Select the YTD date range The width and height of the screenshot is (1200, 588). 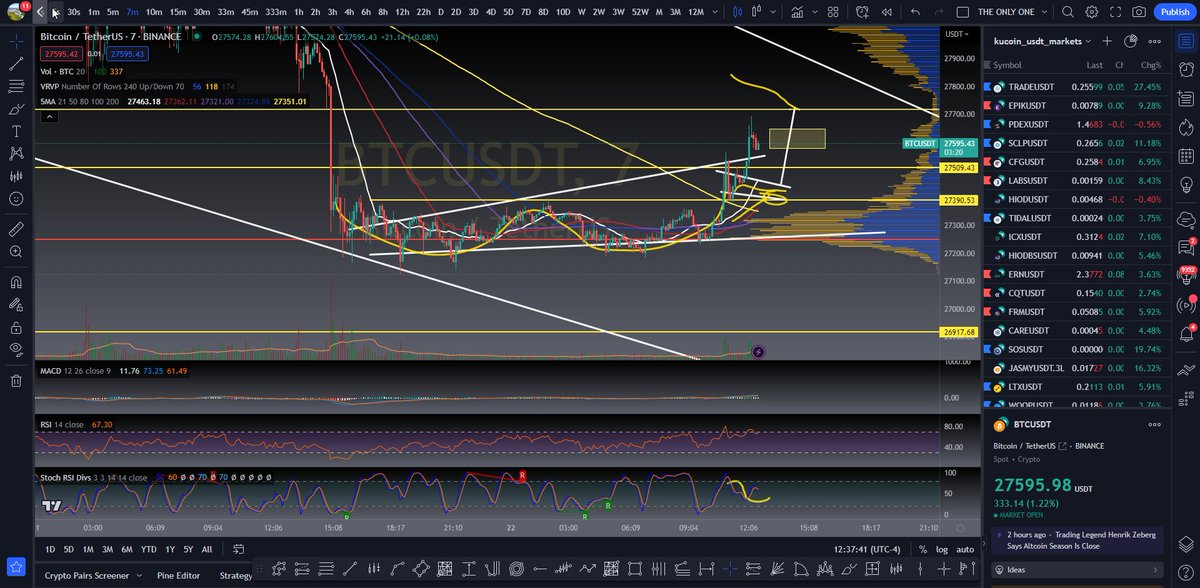coord(148,549)
